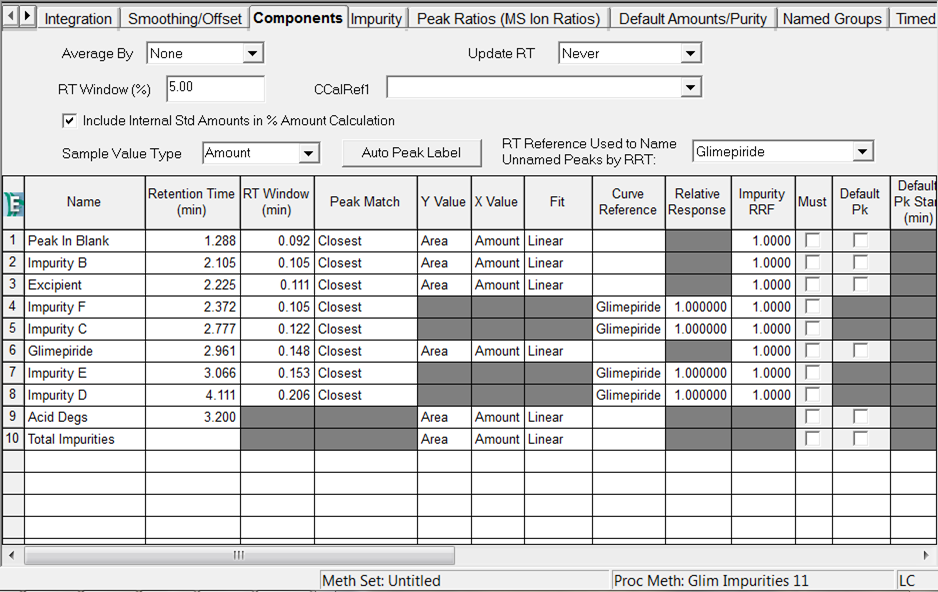938x592 pixels.
Task: Click the table edit icon in header corner
Action: pyautogui.click(x=13, y=203)
